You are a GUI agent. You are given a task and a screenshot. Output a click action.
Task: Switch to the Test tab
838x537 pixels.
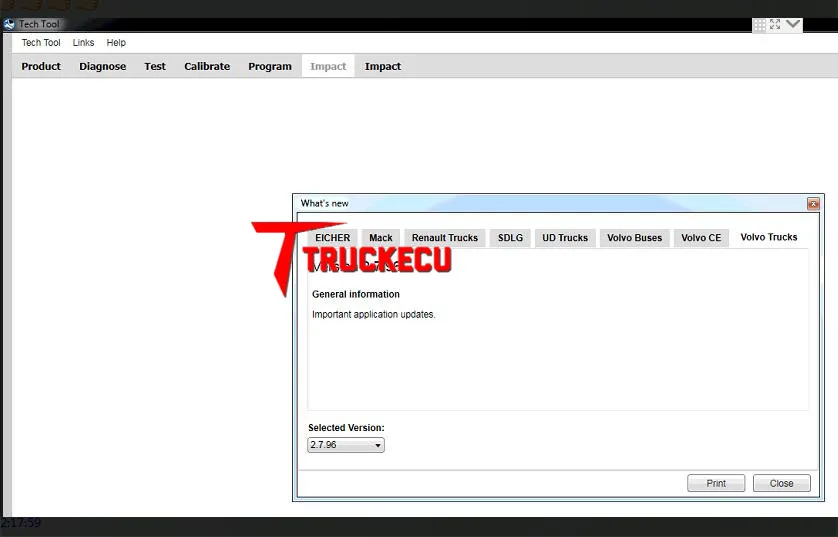pyautogui.click(x=155, y=66)
